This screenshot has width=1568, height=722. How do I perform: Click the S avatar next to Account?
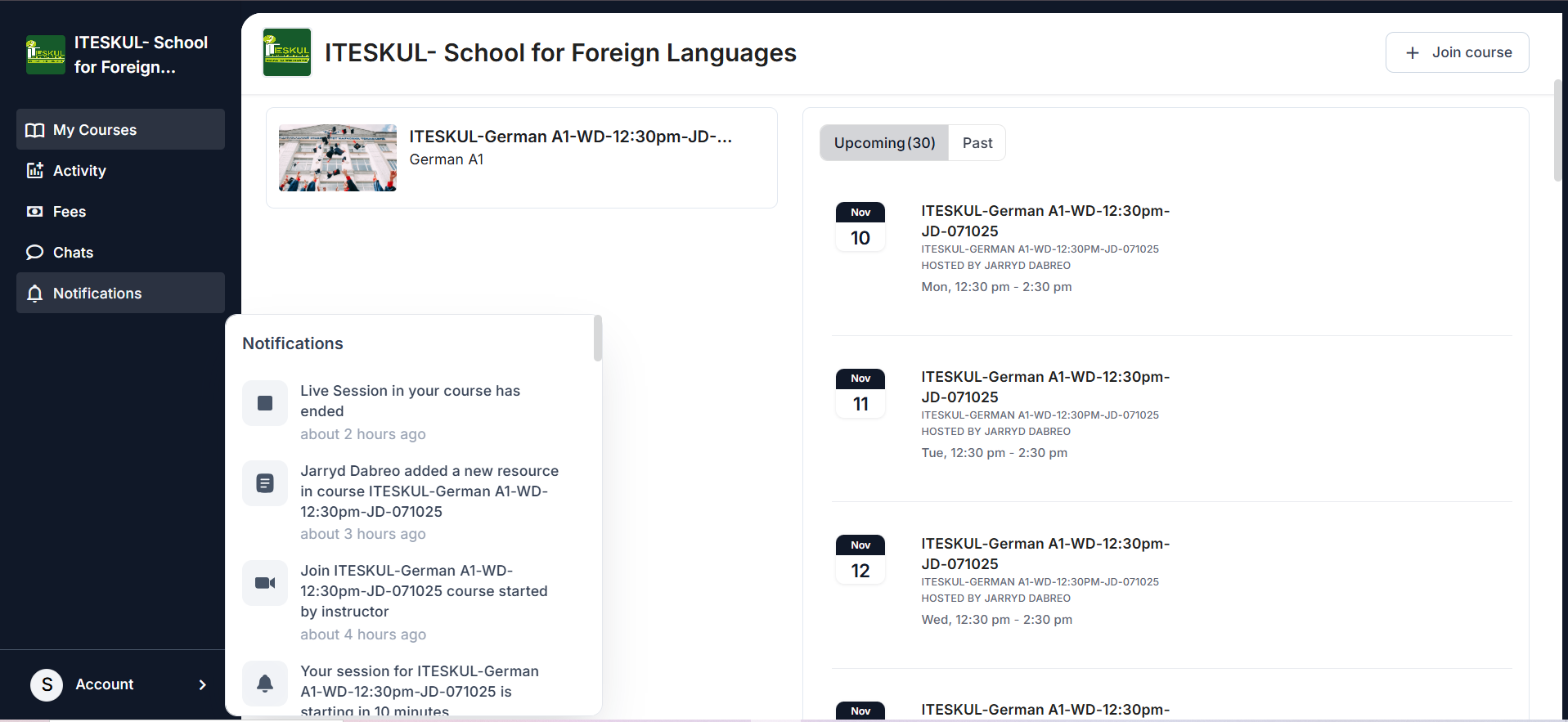(47, 684)
